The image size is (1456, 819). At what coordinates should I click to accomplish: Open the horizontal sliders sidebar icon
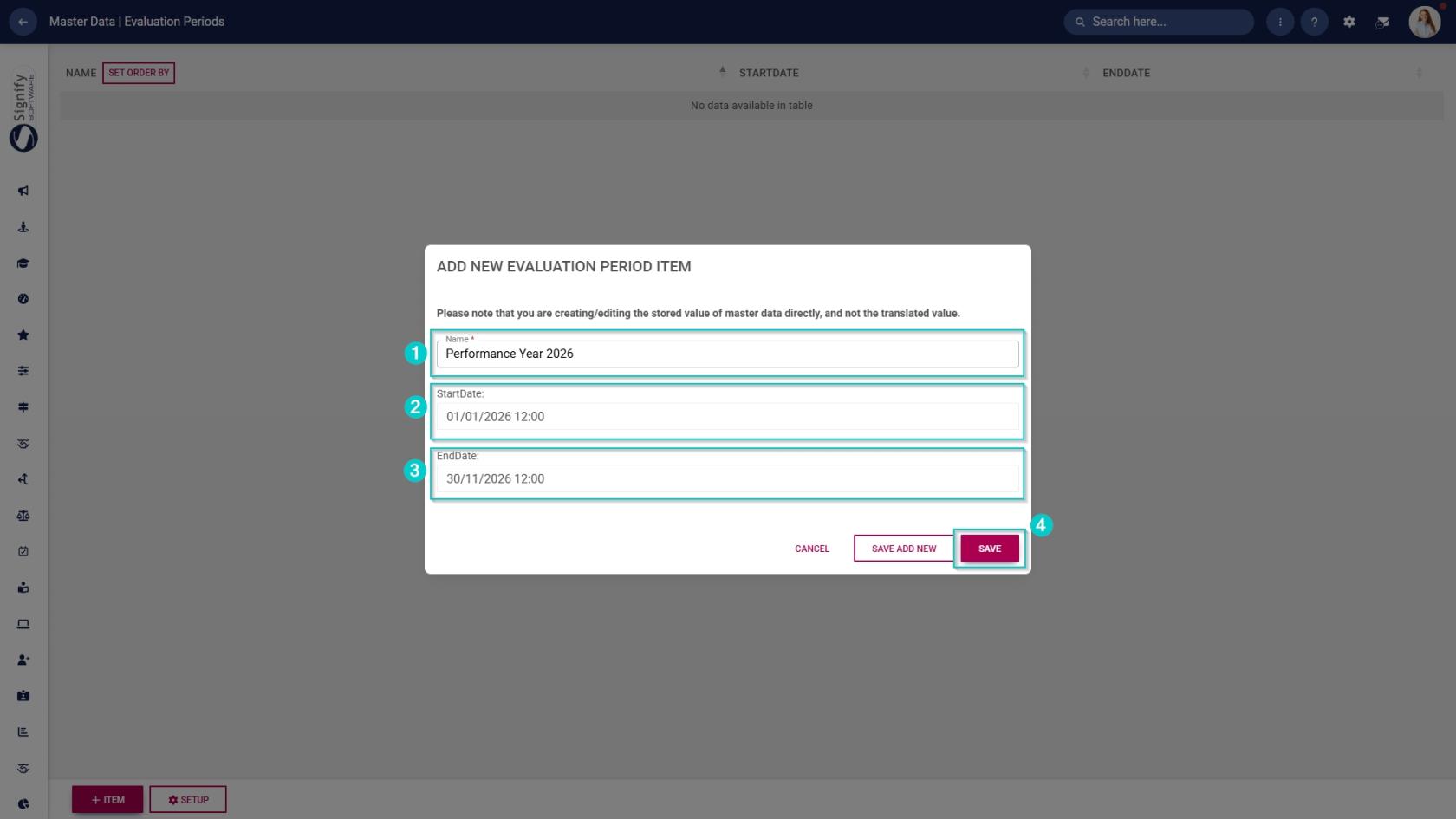(23, 371)
